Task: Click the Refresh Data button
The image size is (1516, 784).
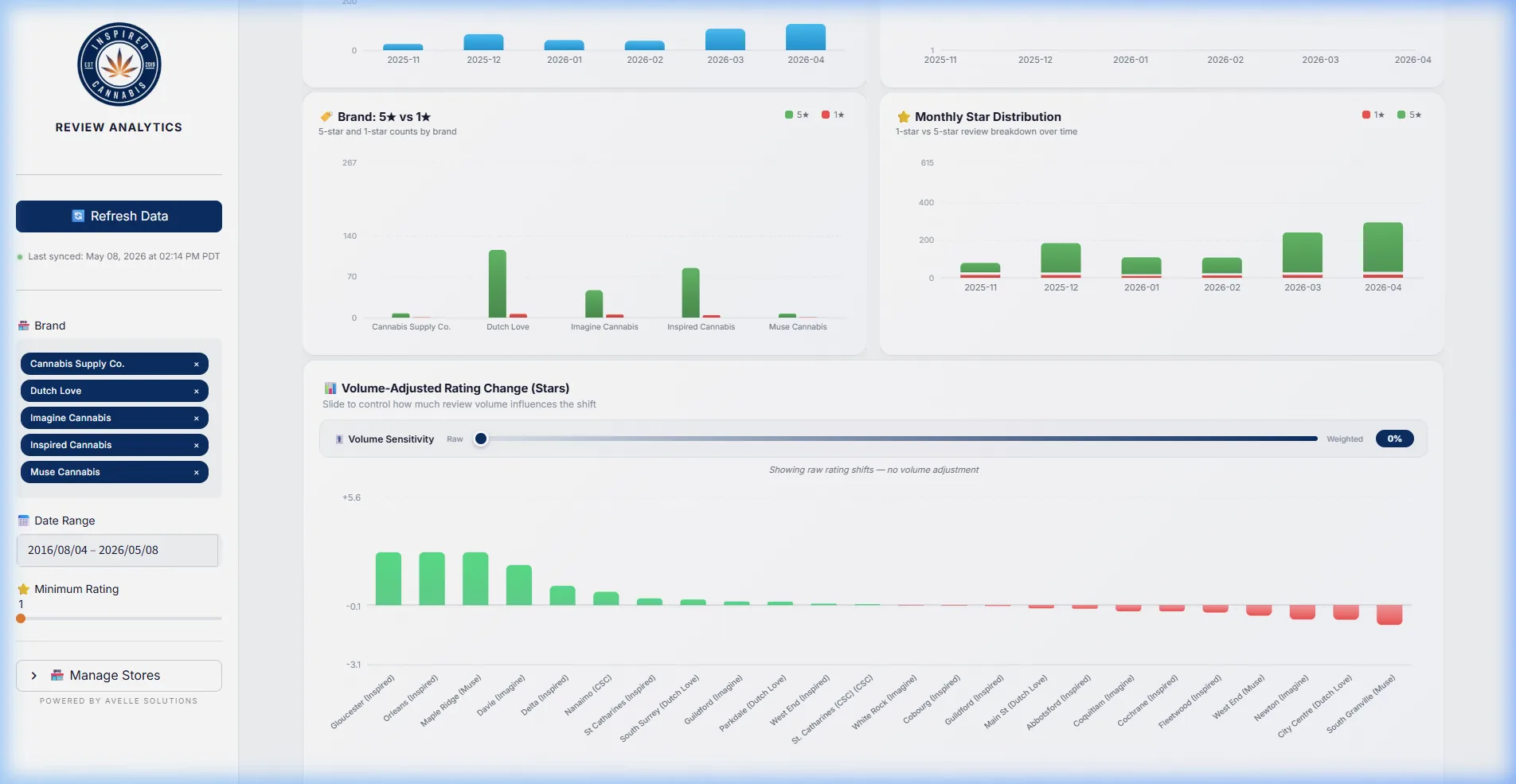Action: click(x=119, y=216)
